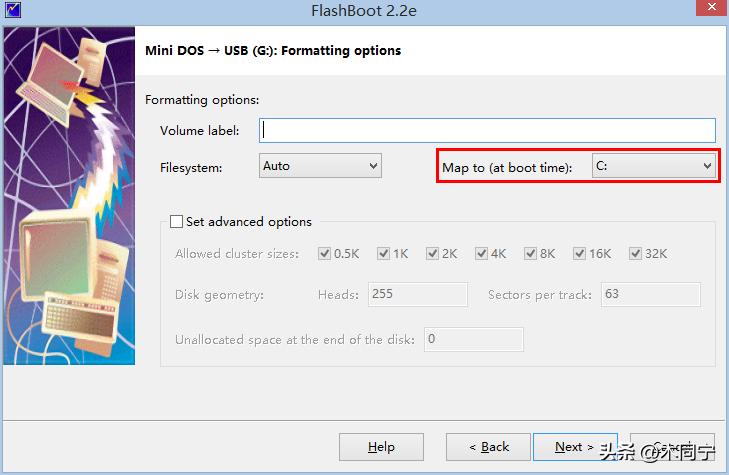
Task: Toggle the 2K cluster size checkbox
Action: [x=433, y=254]
